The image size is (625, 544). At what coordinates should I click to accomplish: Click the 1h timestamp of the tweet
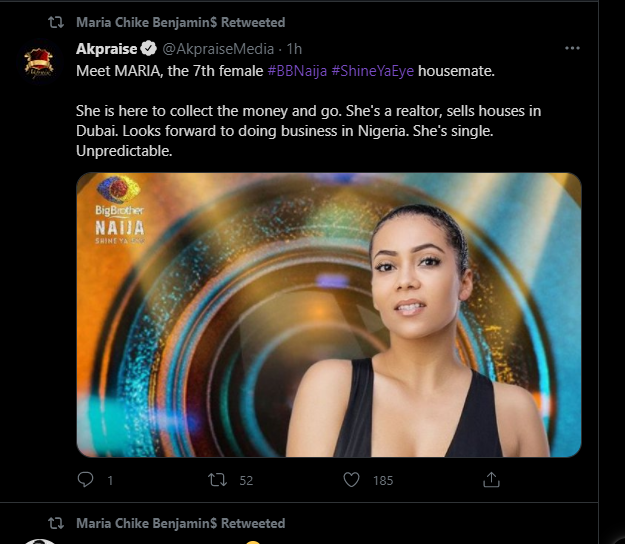tap(294, 49)
